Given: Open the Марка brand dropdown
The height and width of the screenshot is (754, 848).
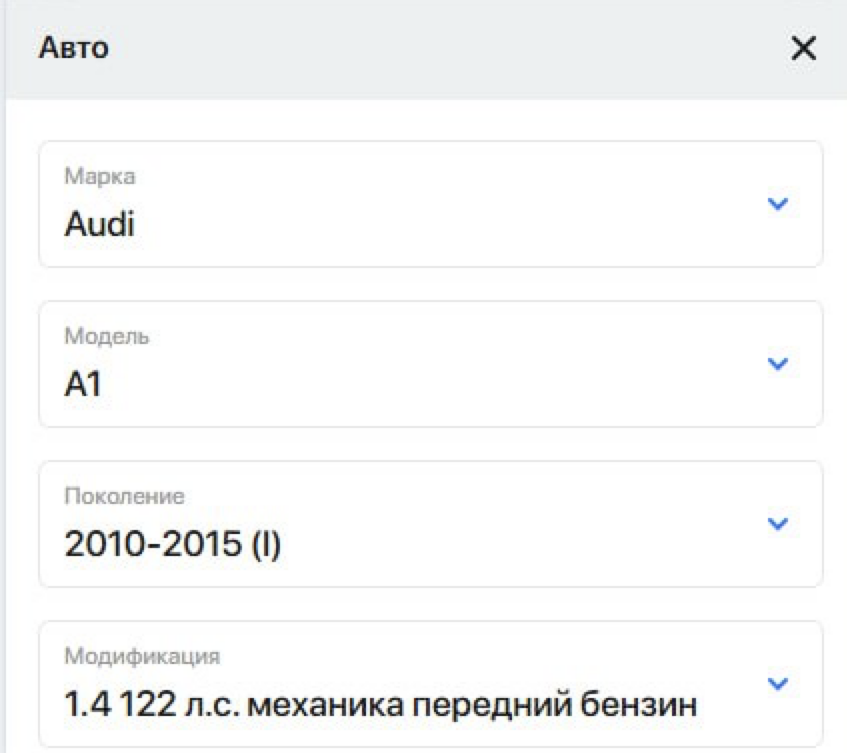Looking at the screenshot, I should [x=430, y=204].
